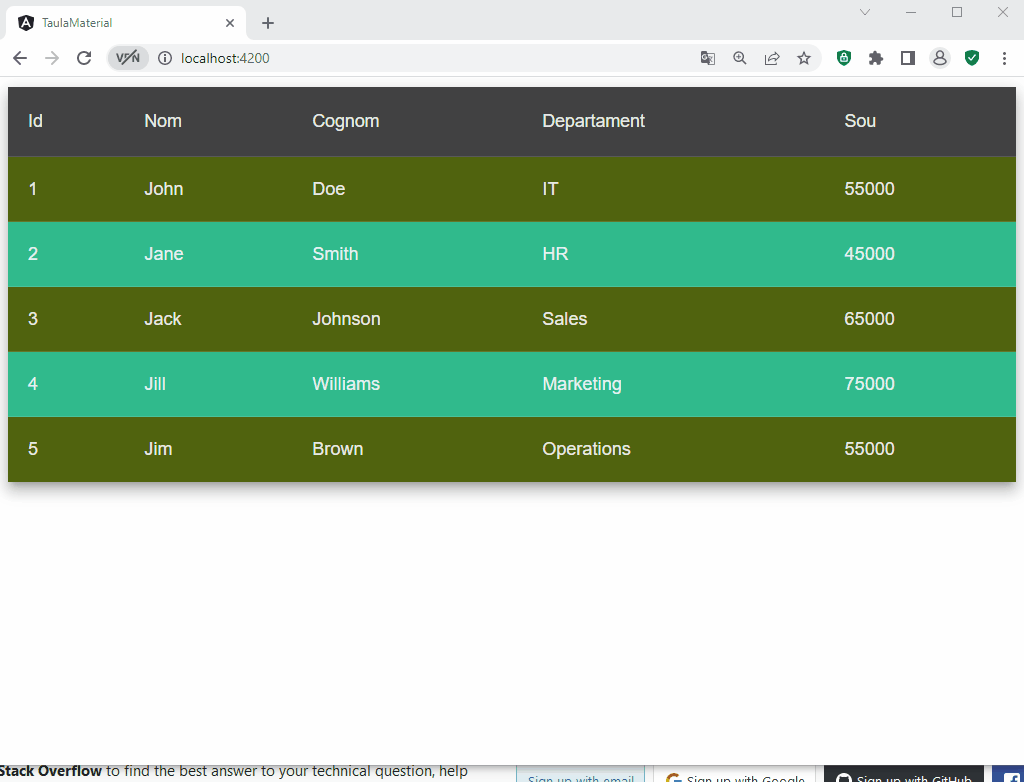Click the localhost:4200 address field
The image size is (1024, 782).
(400, 58)
